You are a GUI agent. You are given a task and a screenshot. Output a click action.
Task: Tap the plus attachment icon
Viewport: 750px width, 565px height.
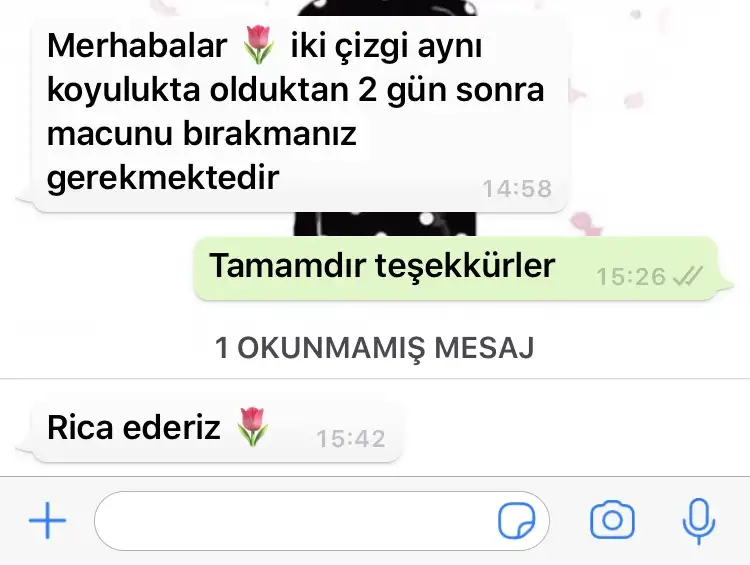click(47, 521)
